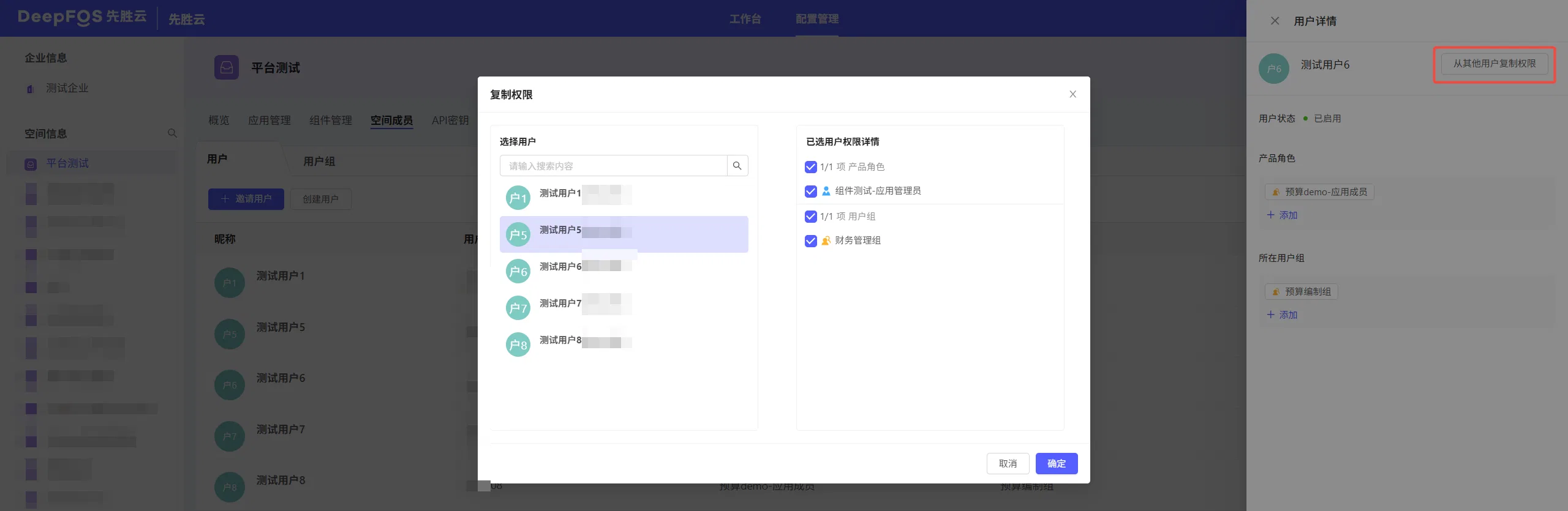Close the 复制权限 dialog with the X icon
This screenshot has width=1568, height=511.
(1072, 94)
